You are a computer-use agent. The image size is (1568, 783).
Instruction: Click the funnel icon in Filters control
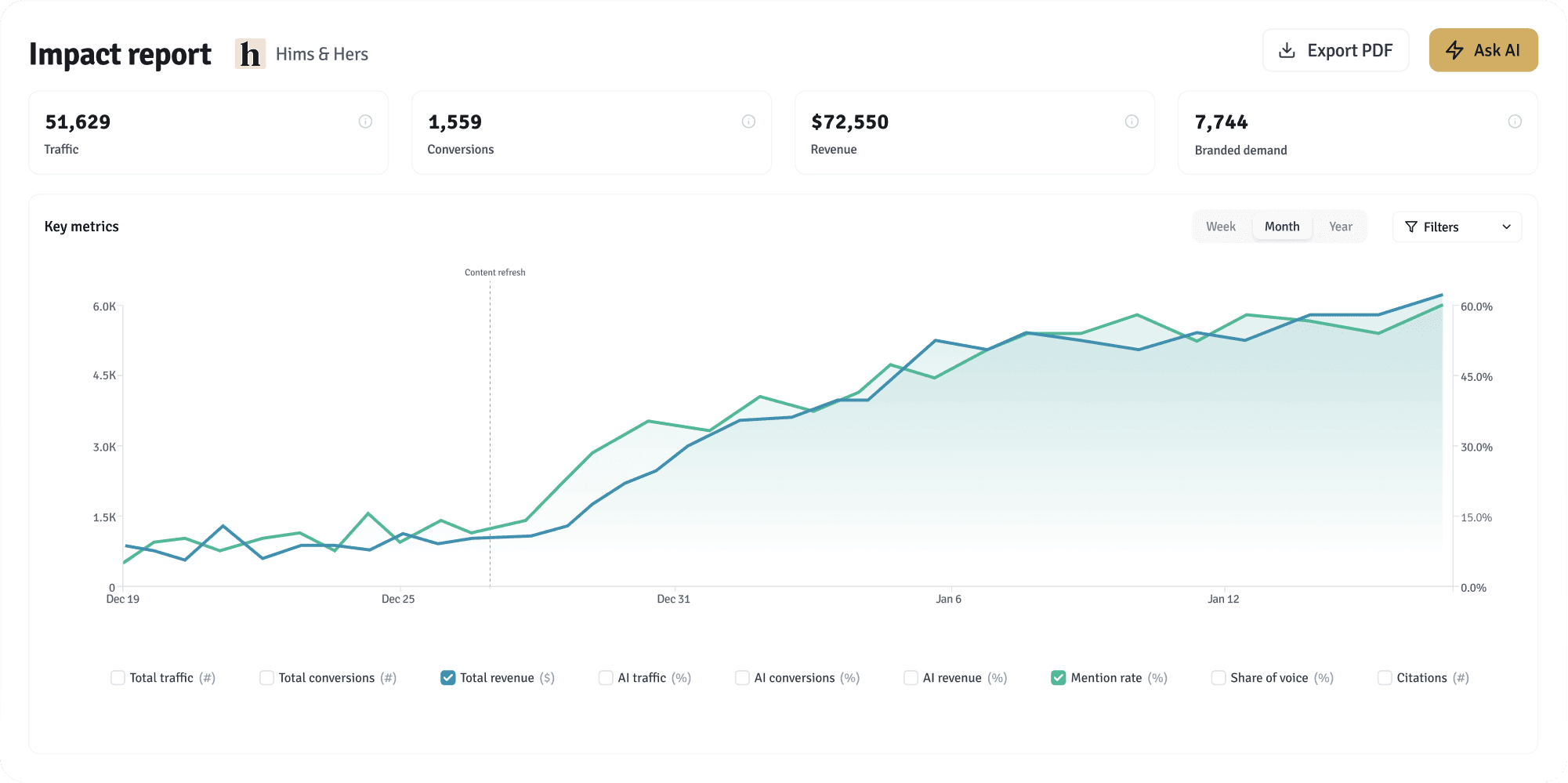1410,227
